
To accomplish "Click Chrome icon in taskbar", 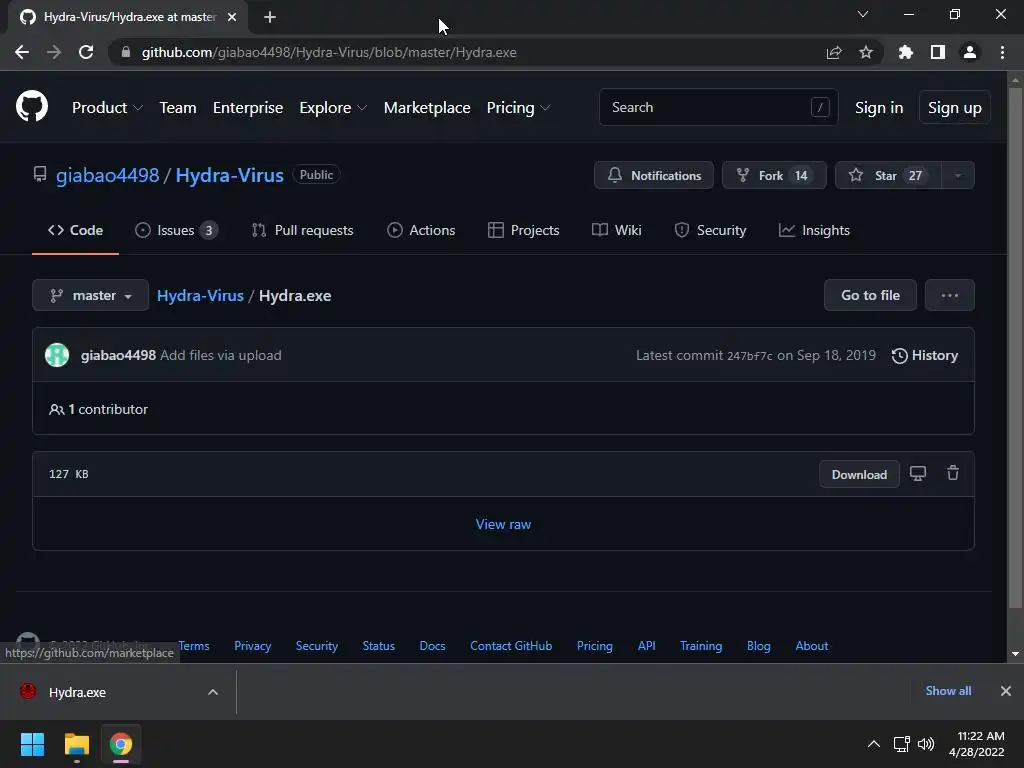I will coord(121,744).
